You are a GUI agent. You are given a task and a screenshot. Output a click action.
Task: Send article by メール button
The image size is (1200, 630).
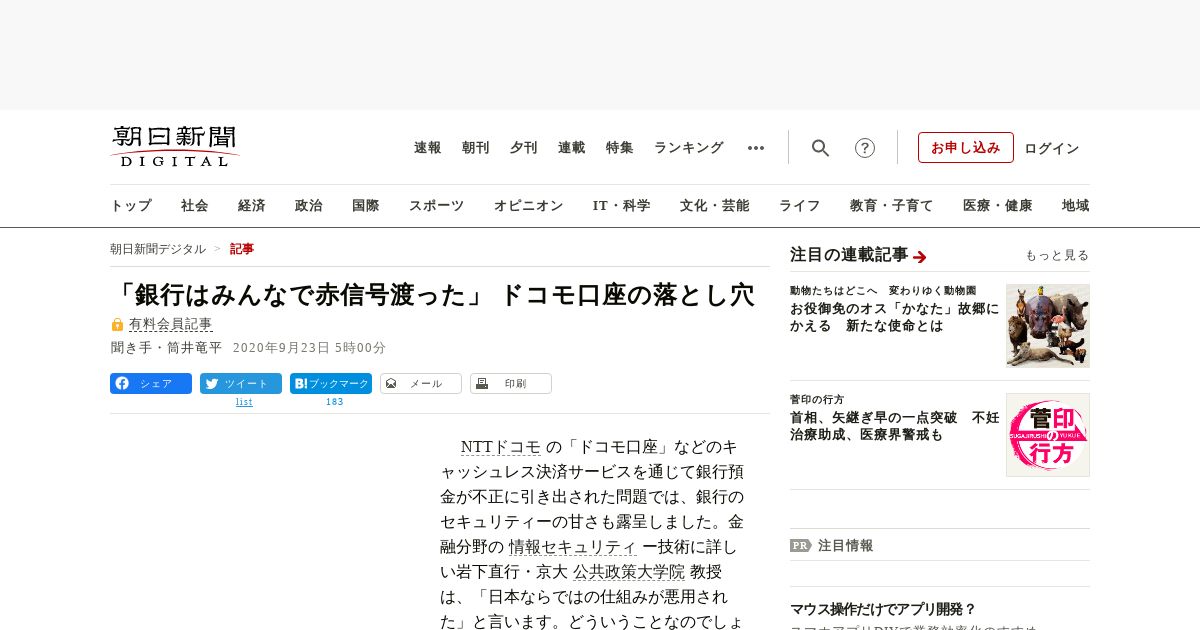point(421,384)
